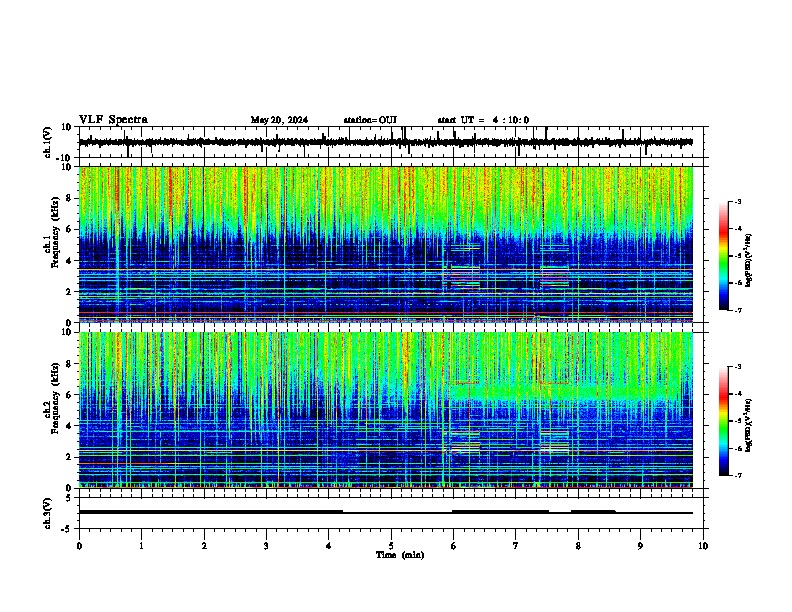This screenshot has width=792, height=612.
Task: Click the '-3' label on ch.2 colorbar
Action: 738,367
